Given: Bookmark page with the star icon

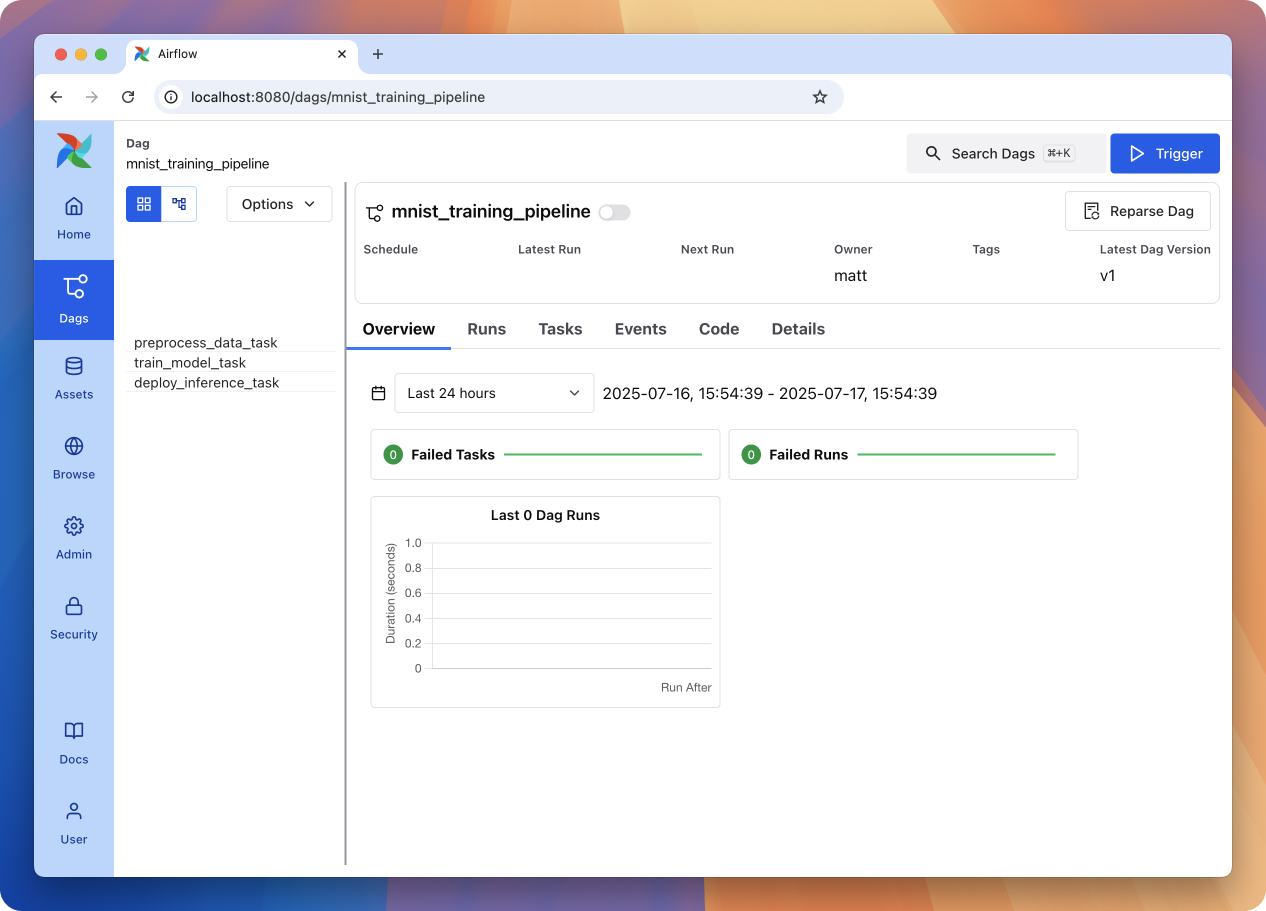Looking at the screenshot, I should click(820, 97).
